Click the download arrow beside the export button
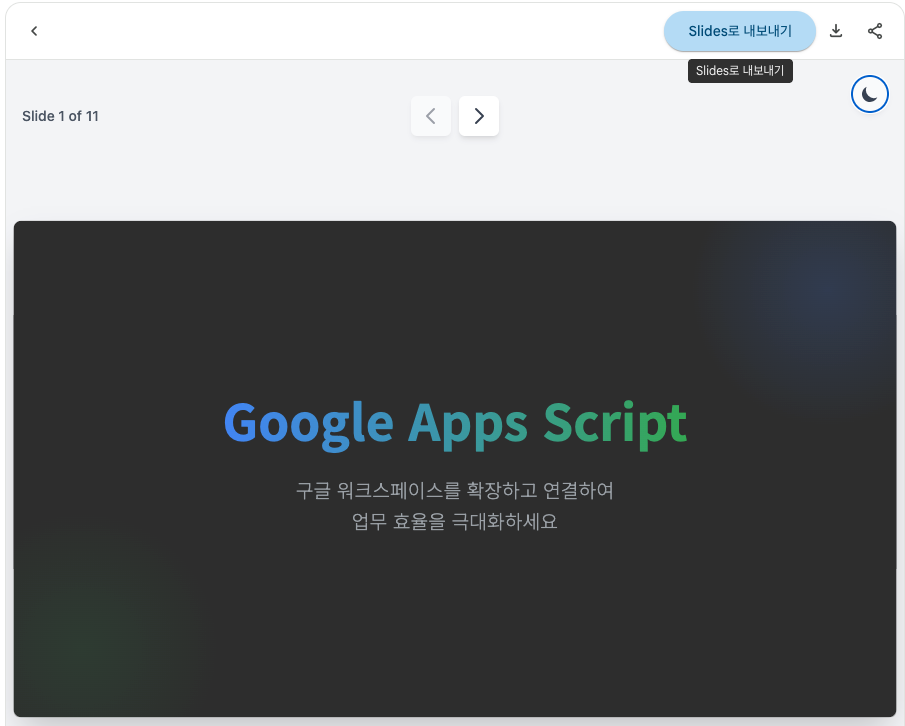The height and width of the screenshot is (726, 905). pyautogui.click(x=836, y=30)
